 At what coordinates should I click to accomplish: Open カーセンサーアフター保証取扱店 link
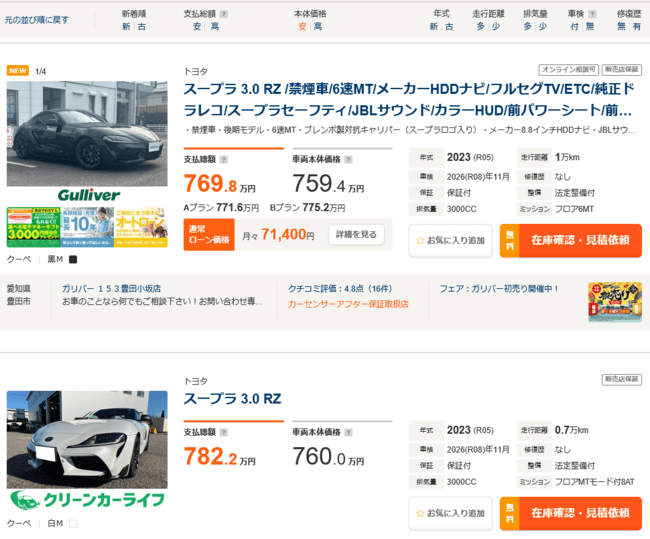click(348, 303)
